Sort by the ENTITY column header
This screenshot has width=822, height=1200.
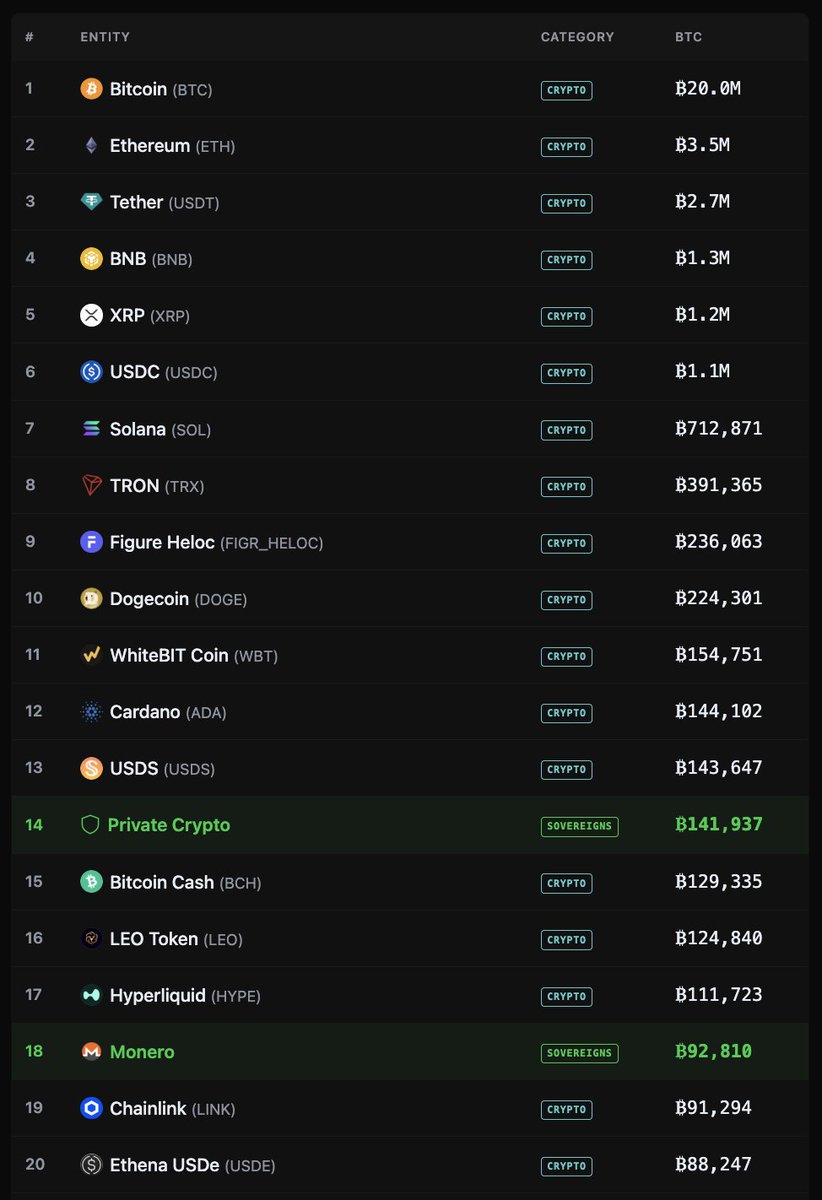(x=105, y=37)
